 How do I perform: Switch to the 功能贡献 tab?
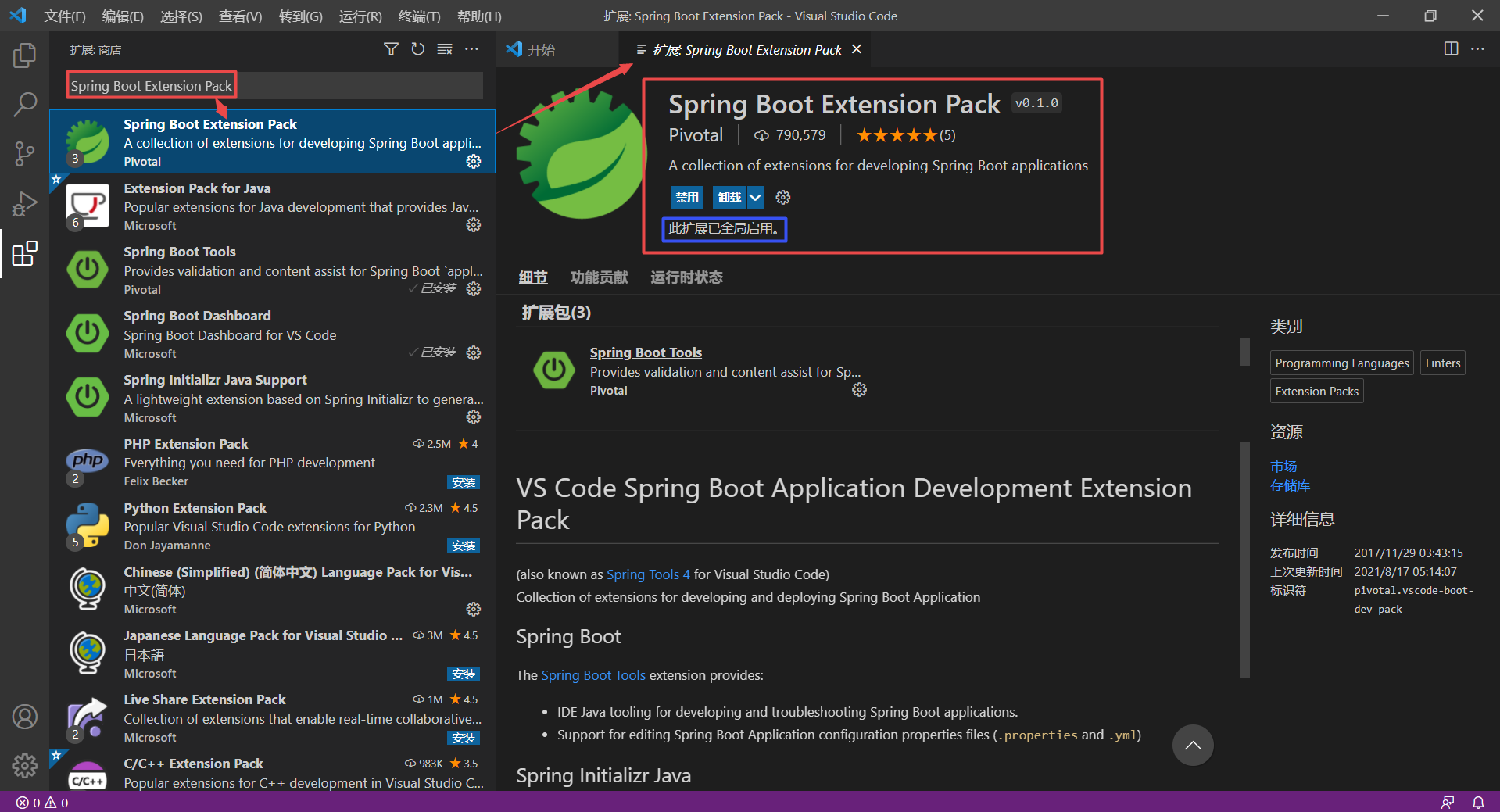(599, 277)
